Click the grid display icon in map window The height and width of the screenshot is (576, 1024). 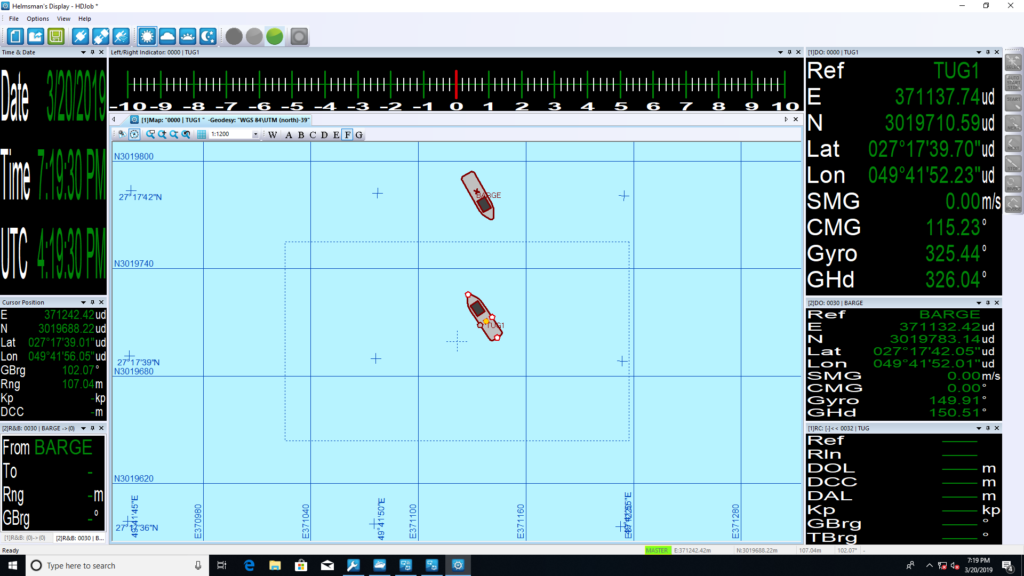201,134
